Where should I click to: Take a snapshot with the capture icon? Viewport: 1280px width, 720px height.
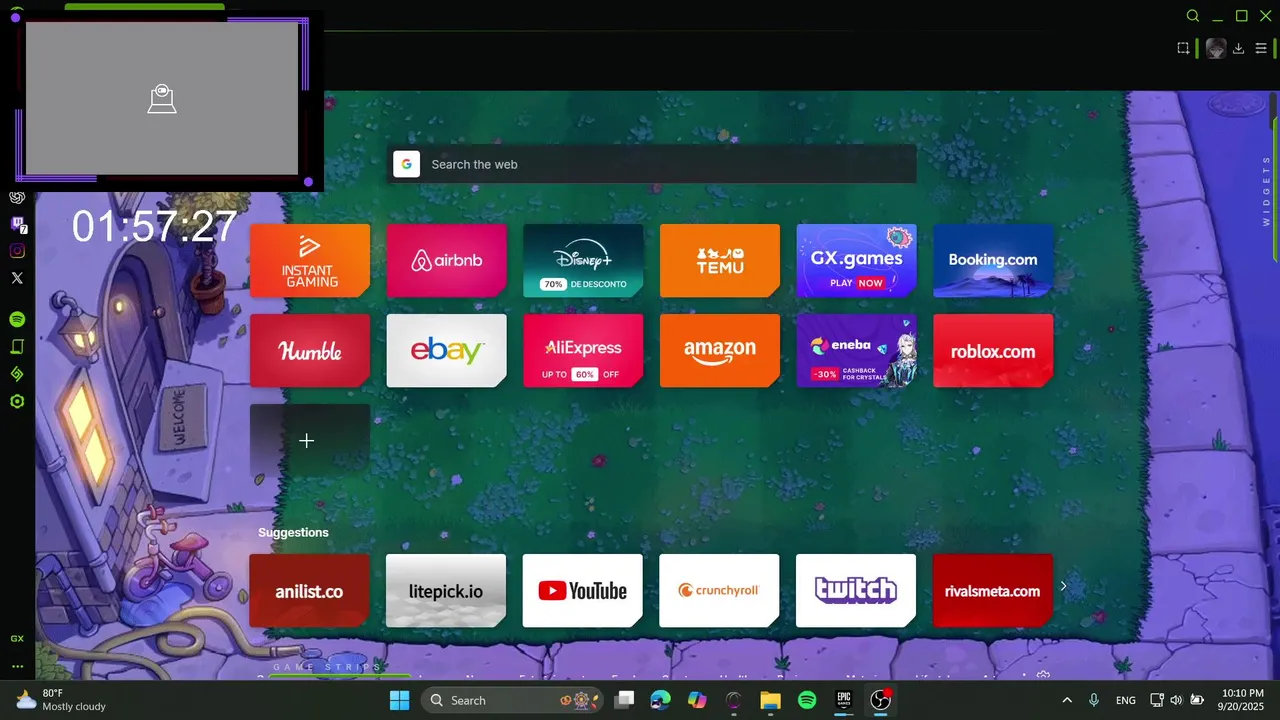pyautogui.click(x=1183, y=48)
